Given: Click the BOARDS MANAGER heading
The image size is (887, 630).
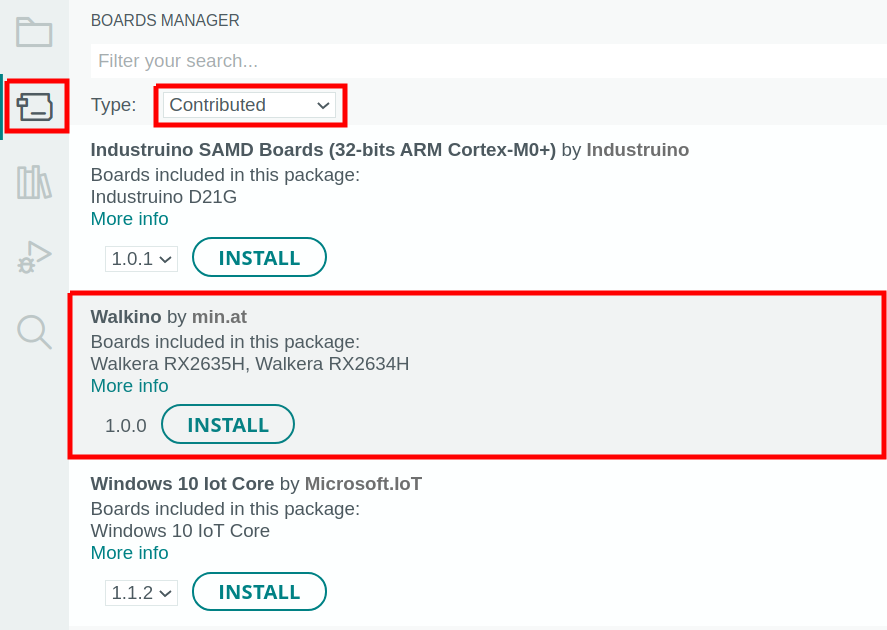Looking at the screenshot, I should pyautogui.click(x=165, y=20).
